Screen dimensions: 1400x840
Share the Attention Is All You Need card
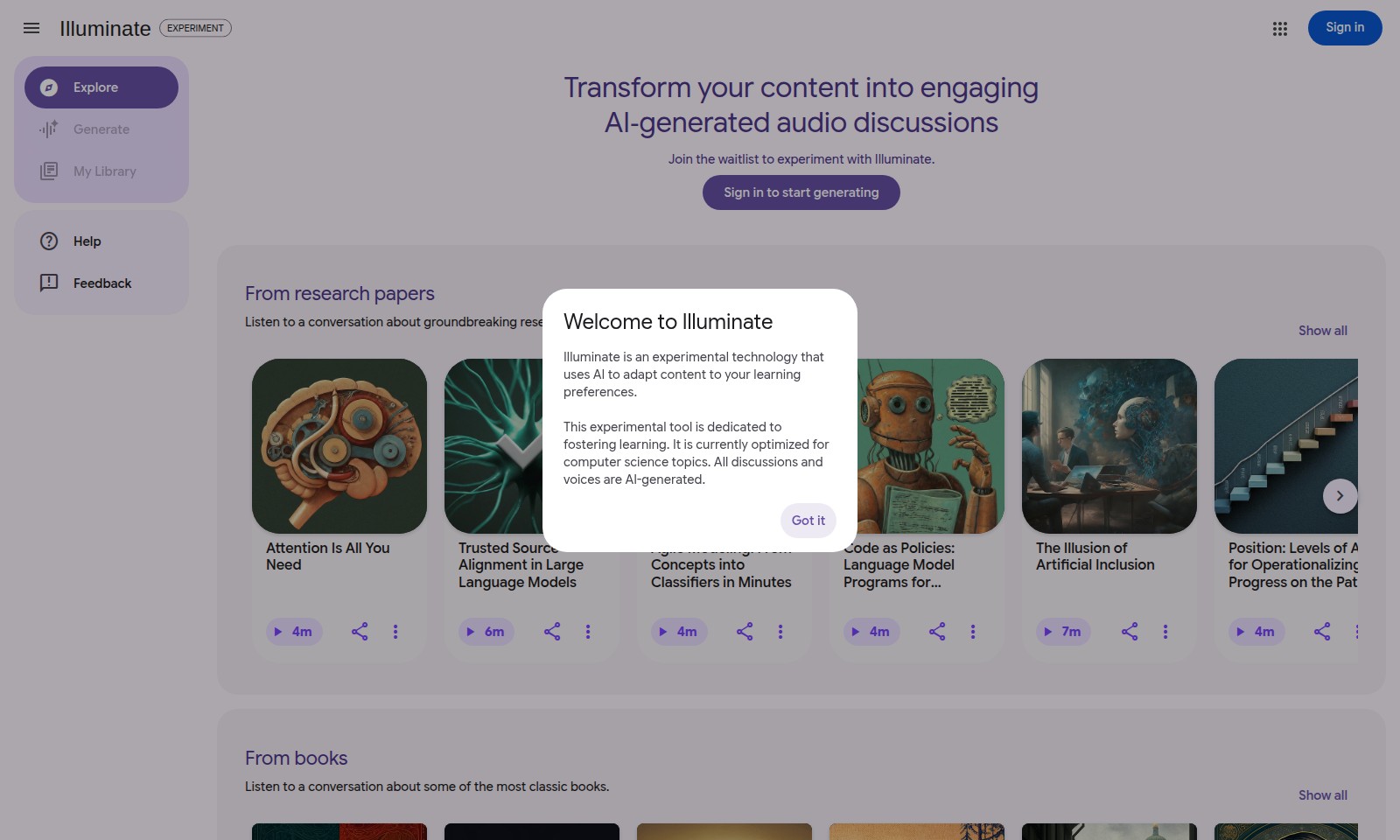360,632
